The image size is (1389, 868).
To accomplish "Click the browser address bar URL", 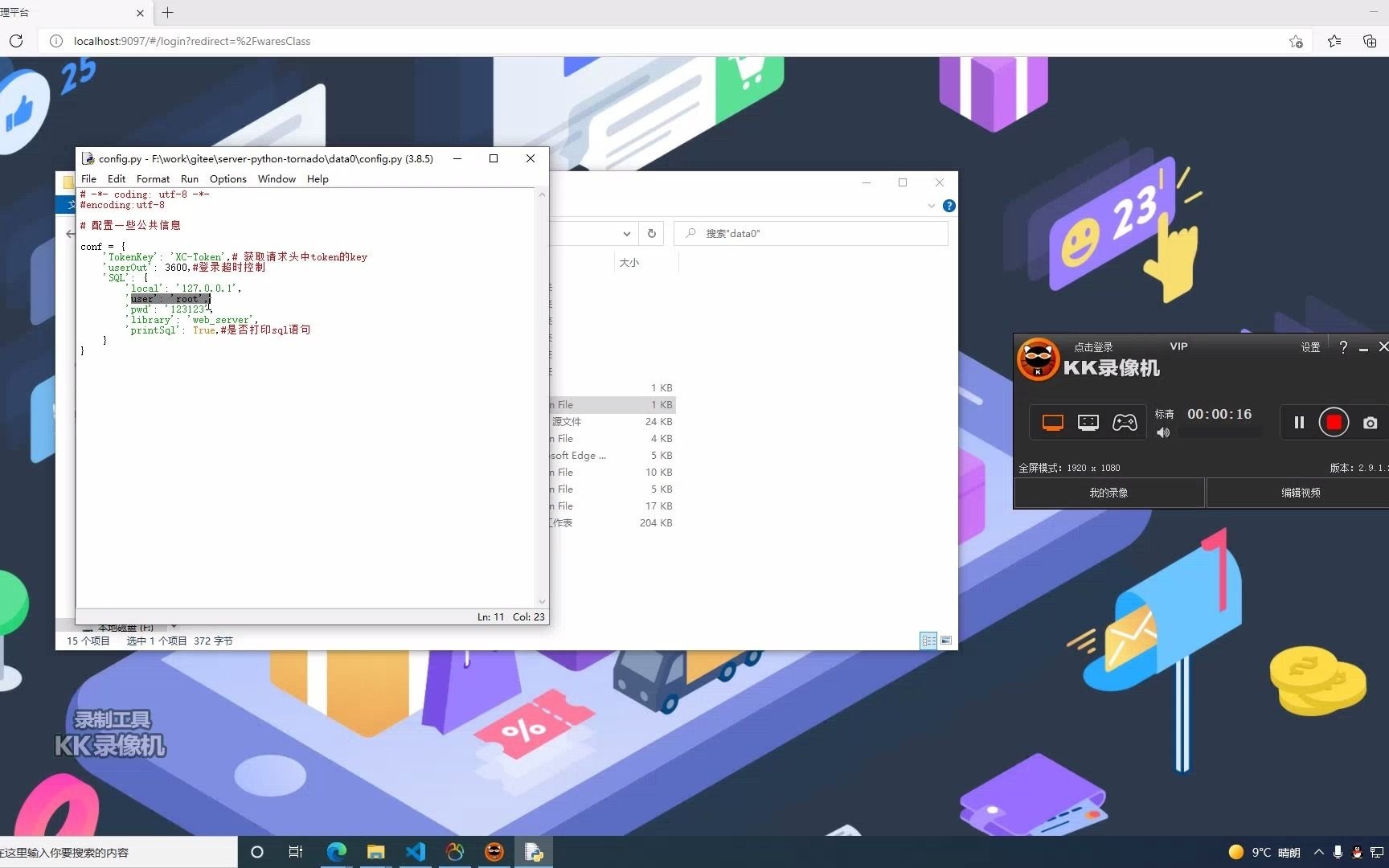I will [192, 41].
